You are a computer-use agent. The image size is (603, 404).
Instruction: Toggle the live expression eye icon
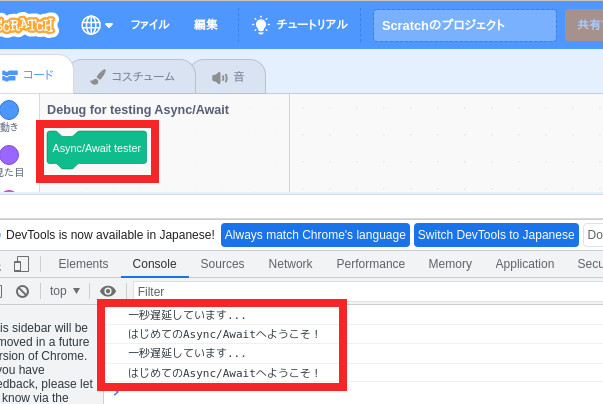(x=108, y=291)
